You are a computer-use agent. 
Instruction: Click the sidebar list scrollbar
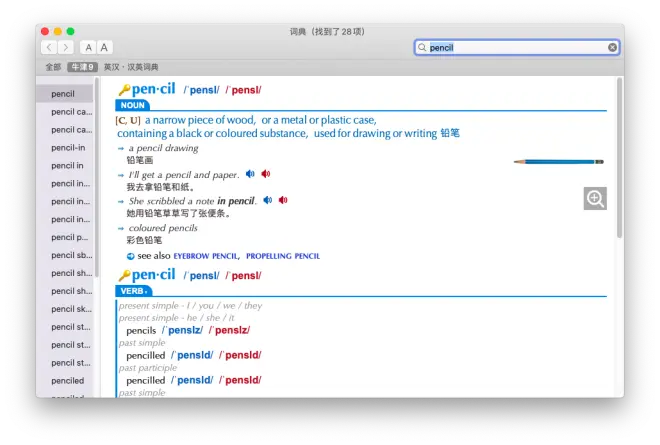[x=97, y=177]
